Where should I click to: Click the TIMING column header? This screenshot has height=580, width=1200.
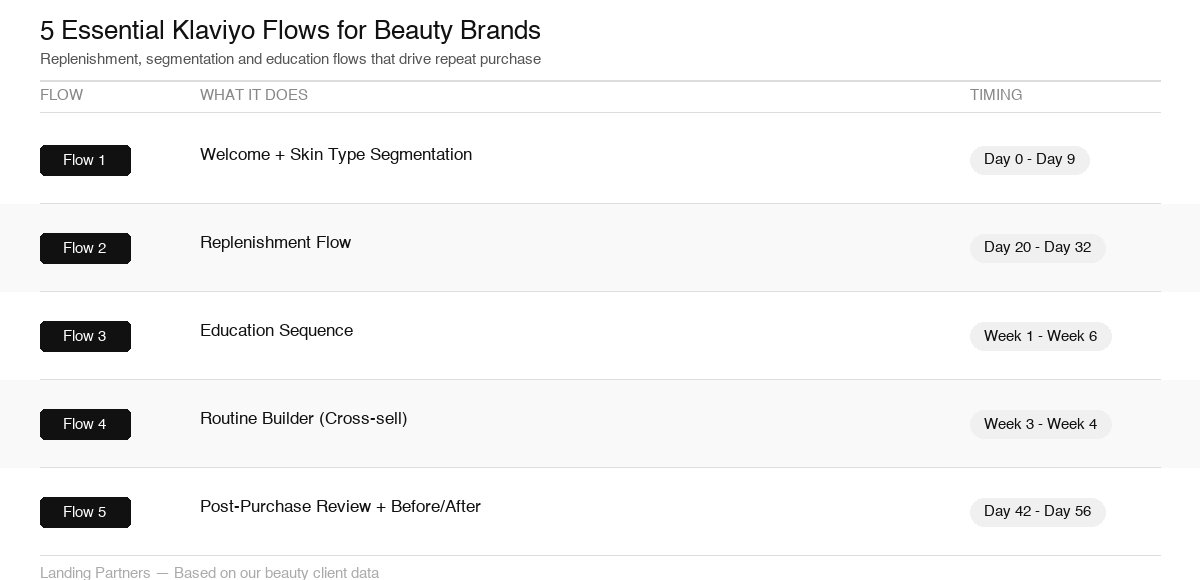pyautogui.click(x=996, y=95)
